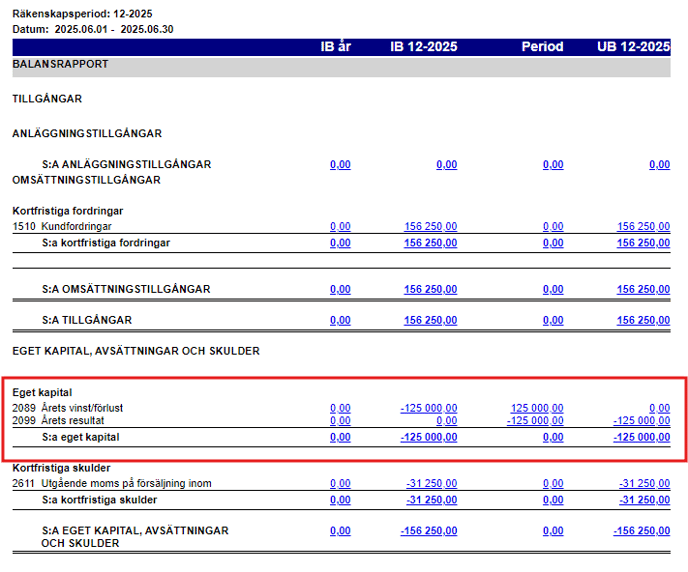Viewport: 688px width, 572px height.
Task: Open 2099 Årets resultat IB år value
Action: point(340,421)
